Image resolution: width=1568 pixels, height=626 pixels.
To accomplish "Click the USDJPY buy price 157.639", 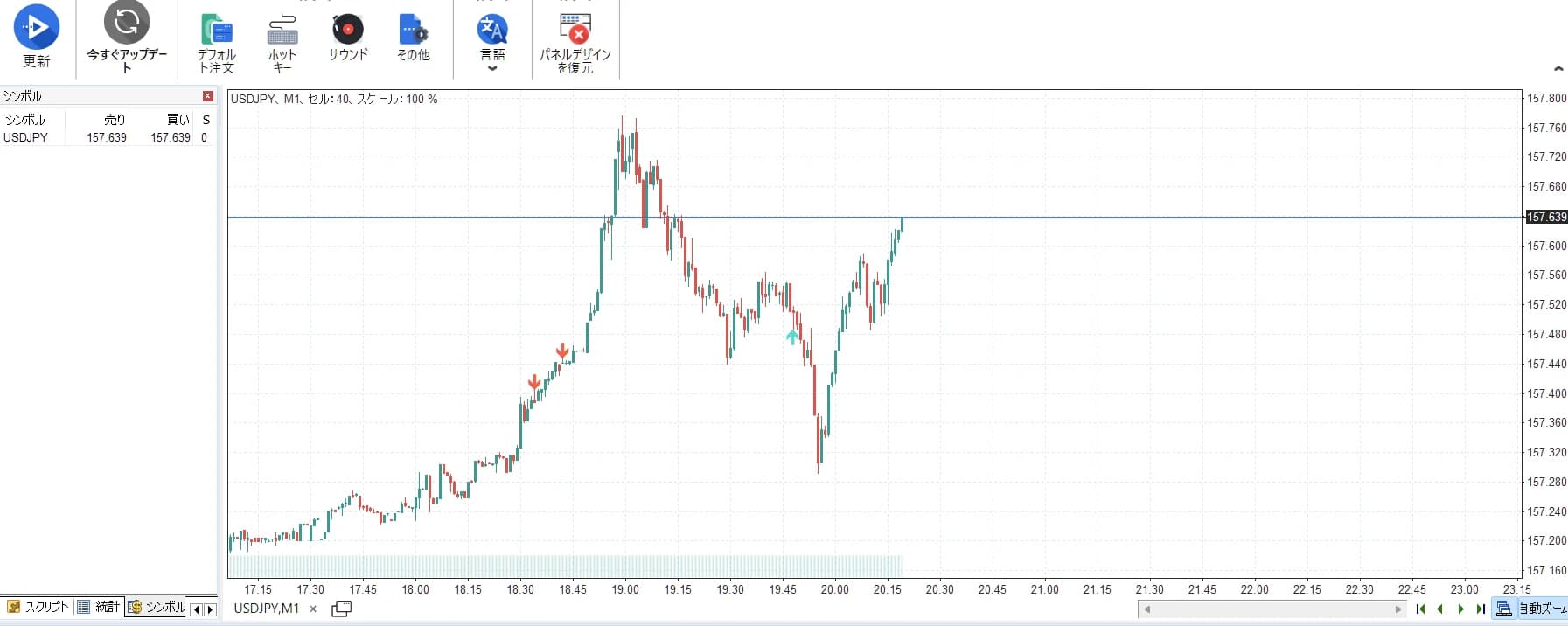I will pyautogui.click(x=171, y=137).
